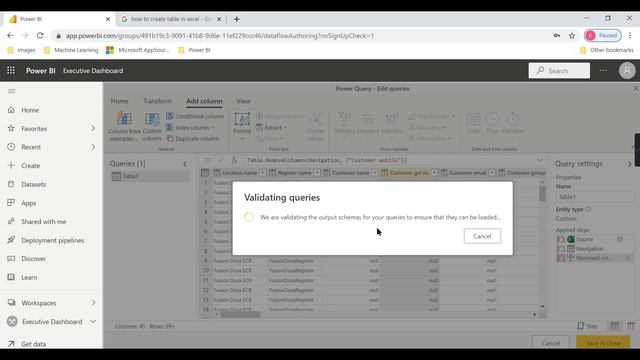Switch to the Home ribbon tab
The height and width of the screenshot is (360, 640).
119,101
